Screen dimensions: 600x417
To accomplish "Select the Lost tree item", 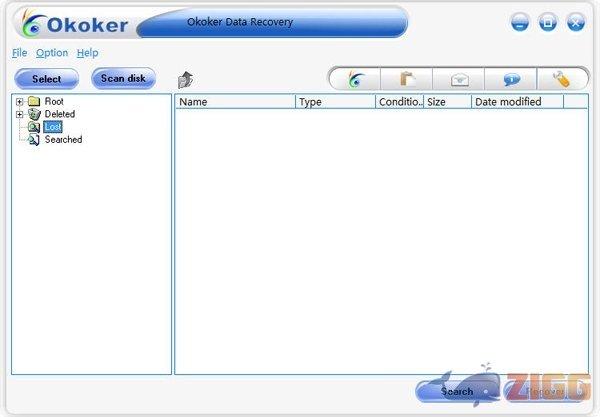I will point(53,127).
